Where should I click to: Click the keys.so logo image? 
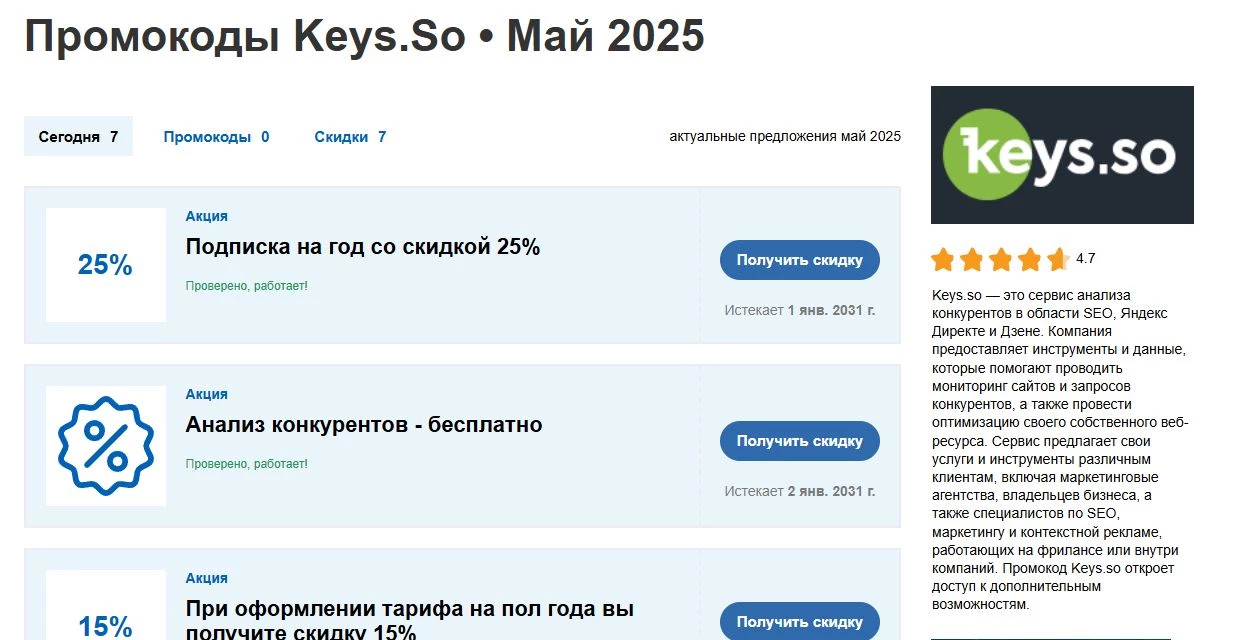(x=1062, y=154)
